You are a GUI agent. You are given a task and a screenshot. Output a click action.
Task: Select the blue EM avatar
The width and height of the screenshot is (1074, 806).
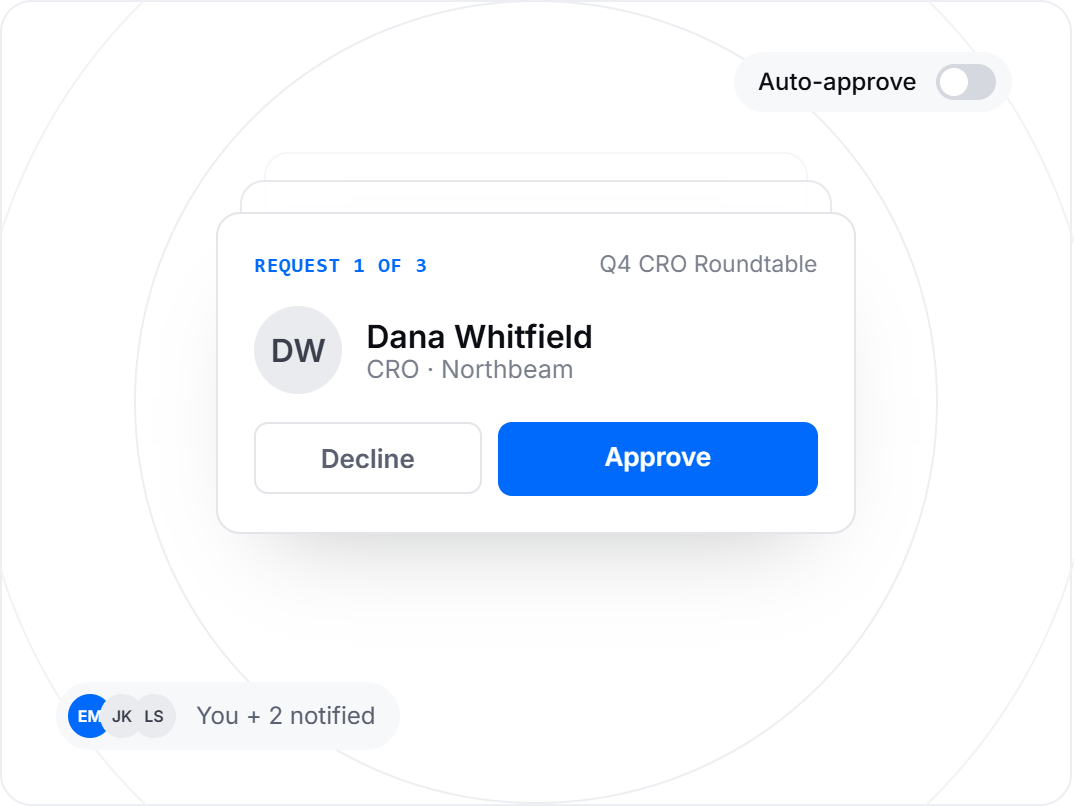click(x=88, y=716)
